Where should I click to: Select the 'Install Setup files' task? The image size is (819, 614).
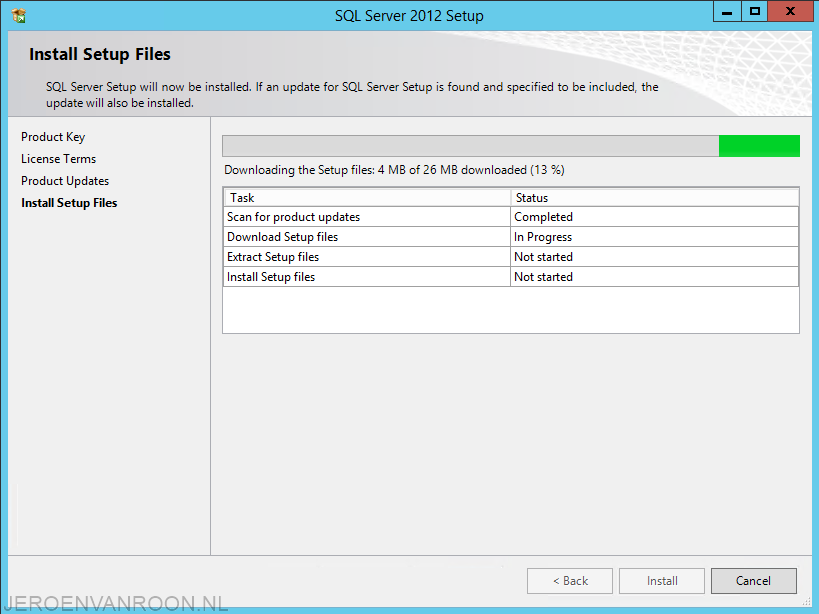pos(367,276)
